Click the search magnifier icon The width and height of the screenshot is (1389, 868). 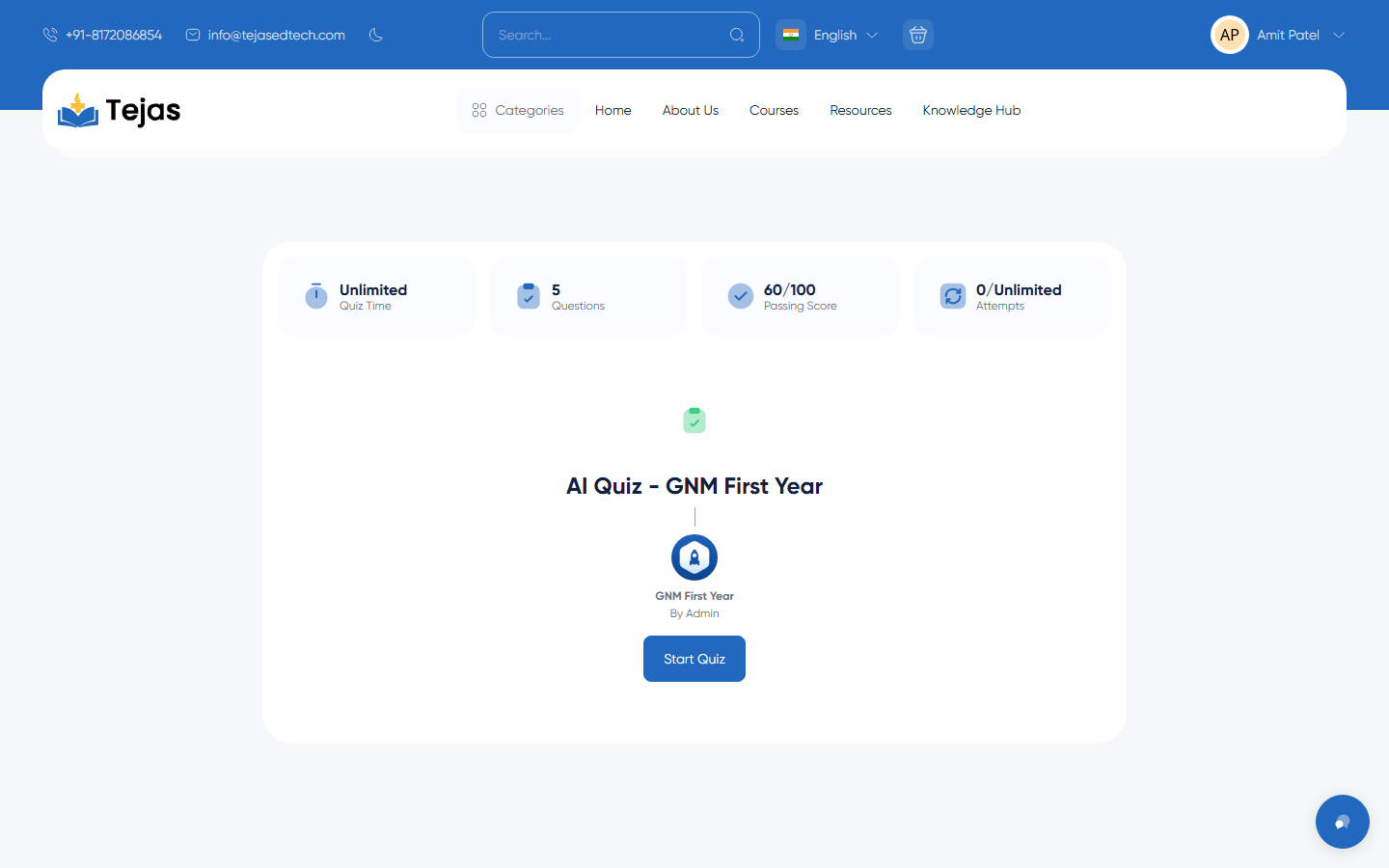pyautogui.click(x=737, y=35)
